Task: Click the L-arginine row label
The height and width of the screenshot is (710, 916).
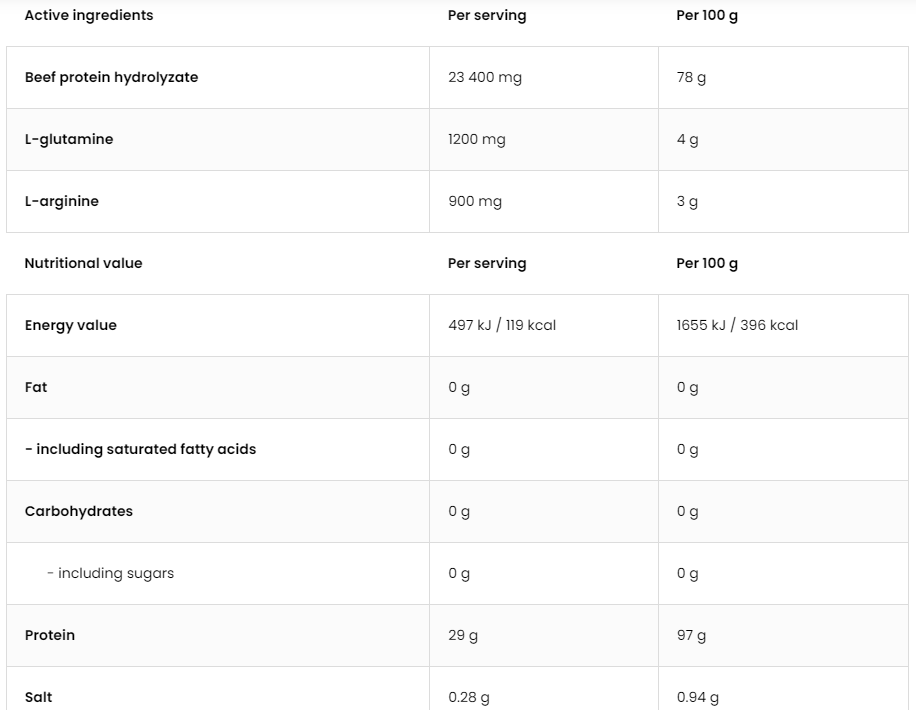Action: click(62, 201)
